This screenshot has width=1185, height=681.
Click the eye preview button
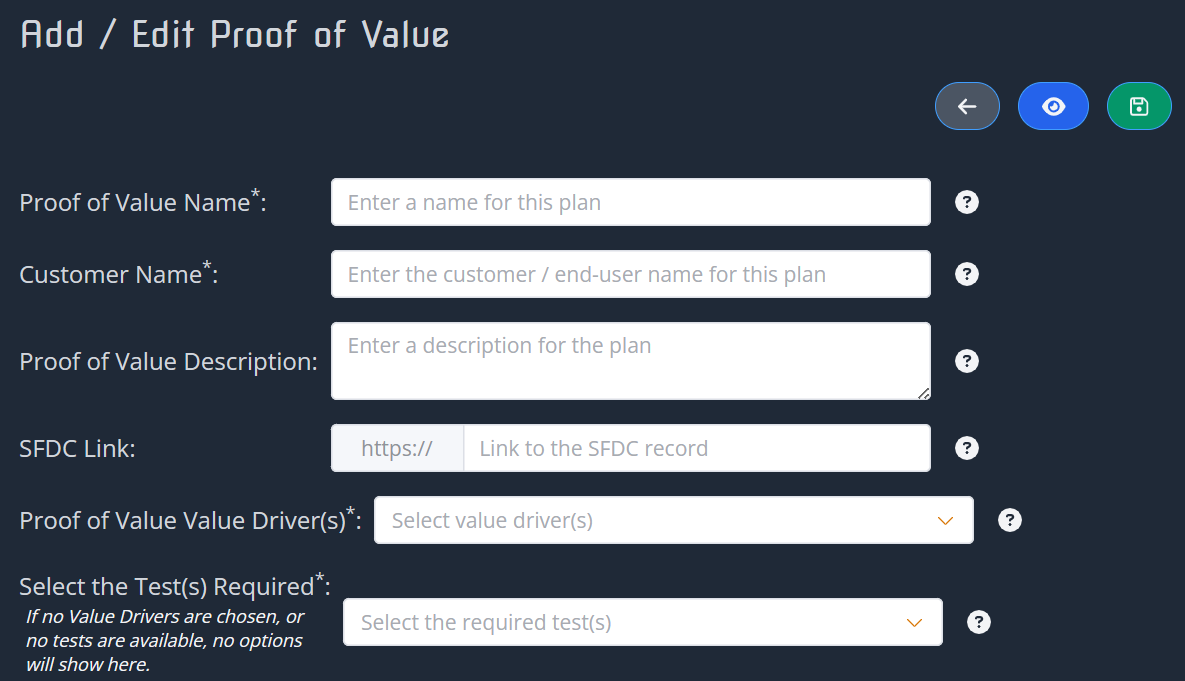tap(1053, 106)
